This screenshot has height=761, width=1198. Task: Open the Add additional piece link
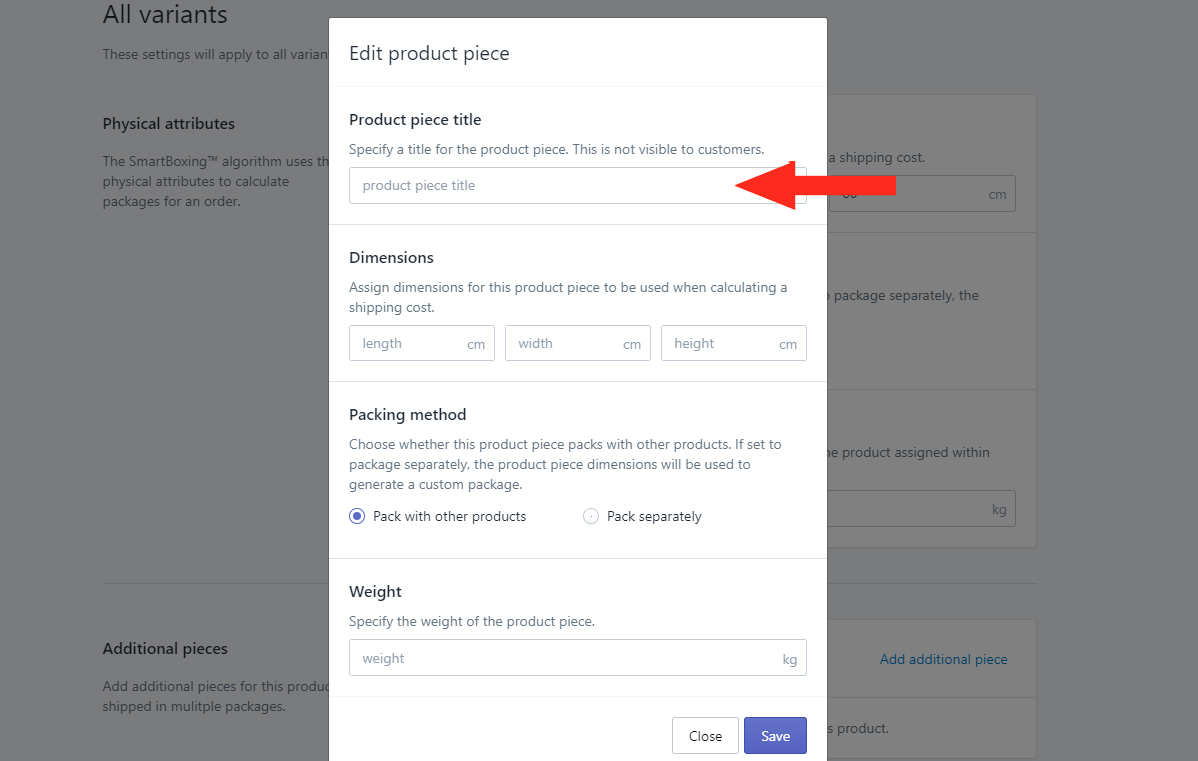(943, 659)
